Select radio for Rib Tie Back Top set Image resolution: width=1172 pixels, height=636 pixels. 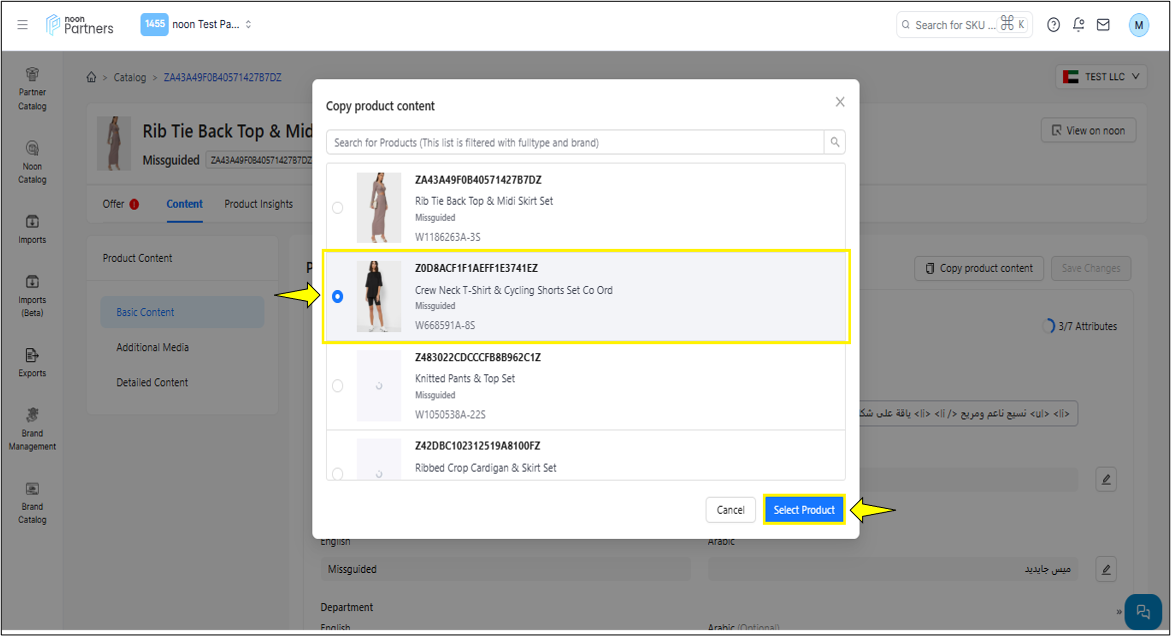pos(337,208)
